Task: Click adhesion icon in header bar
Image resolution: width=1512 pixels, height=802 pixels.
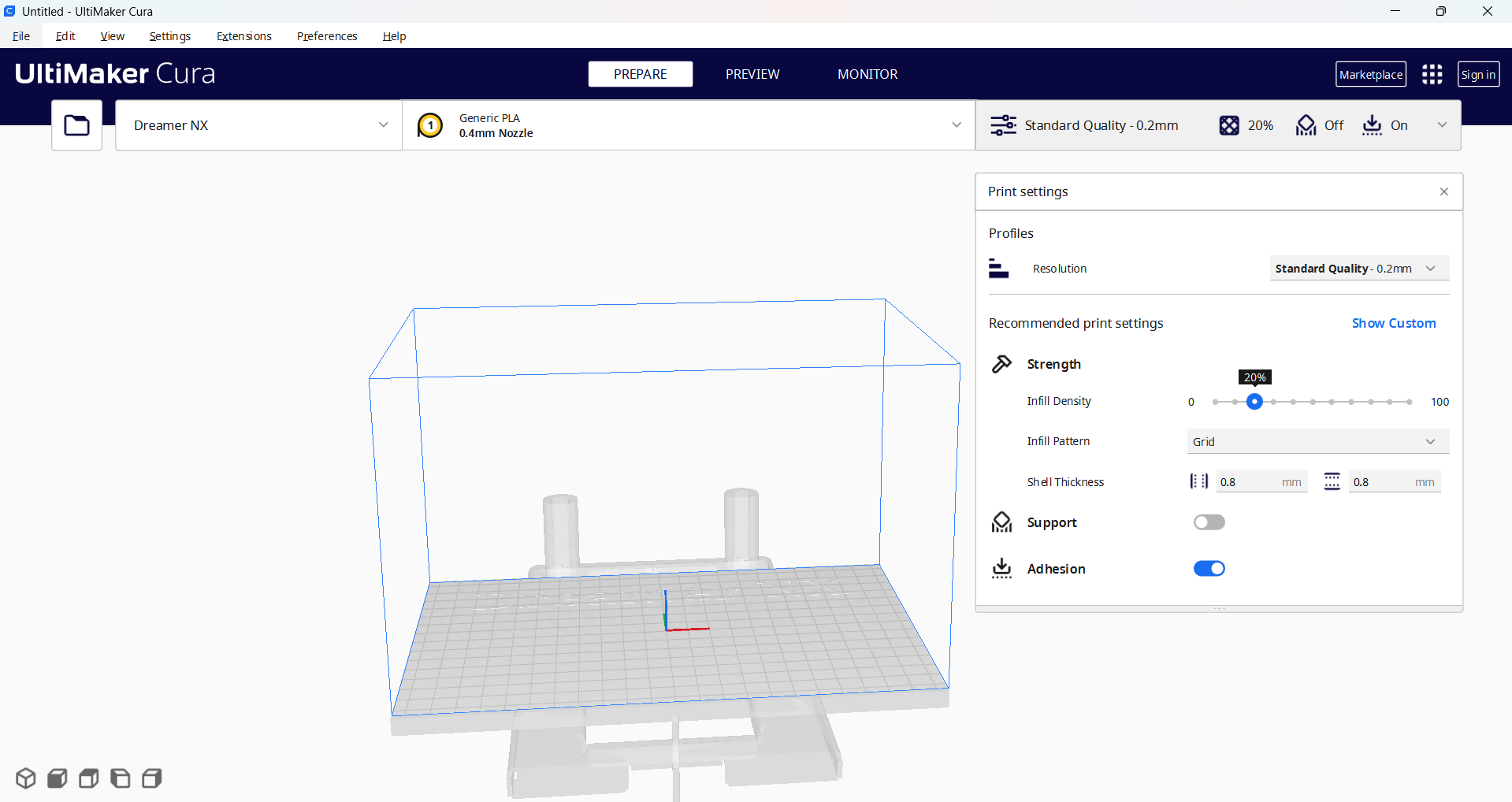Action: click(1372, 125)
